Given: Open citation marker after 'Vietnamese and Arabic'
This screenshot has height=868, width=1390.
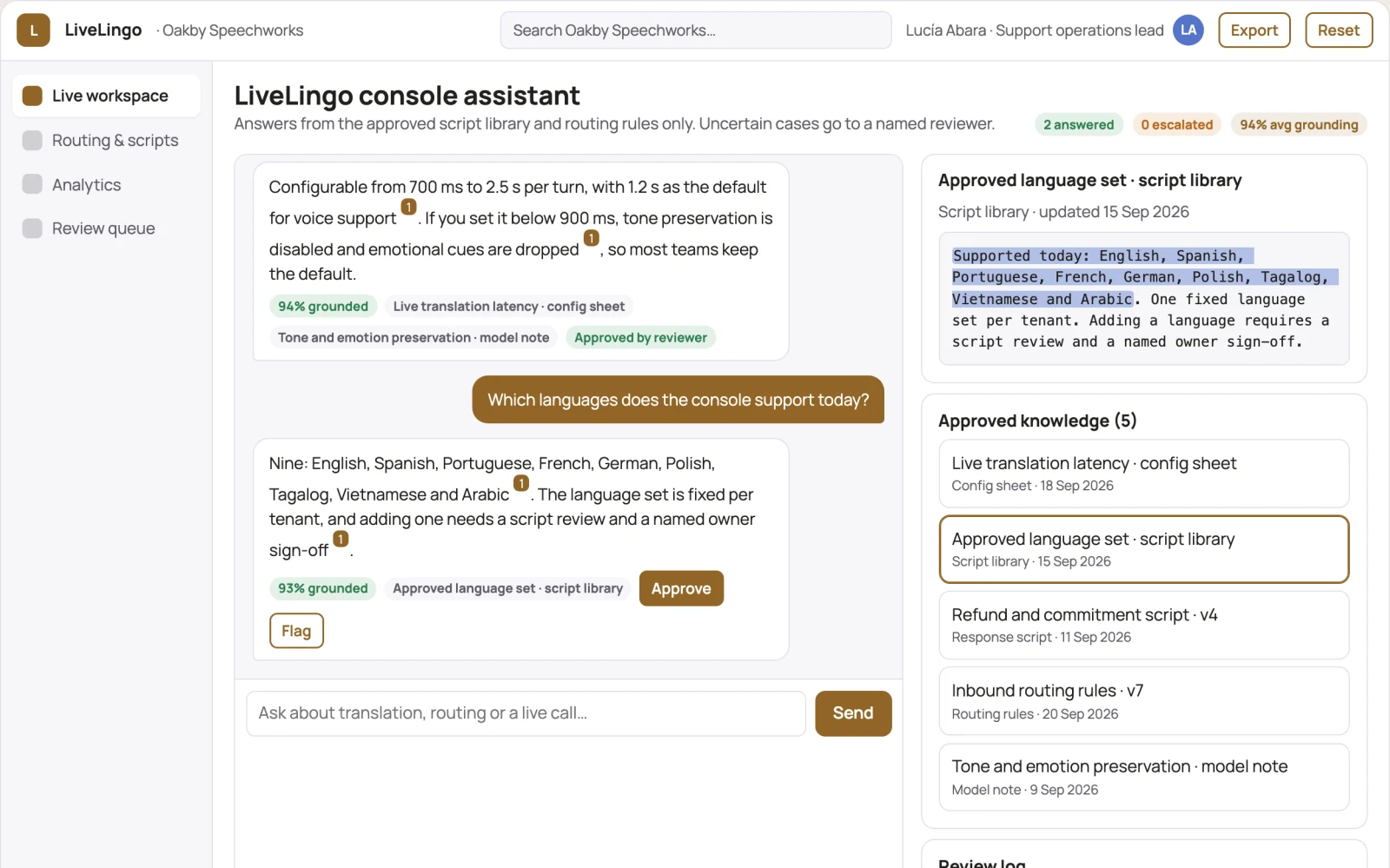Looking at the screenshot, I should point(521,483).
